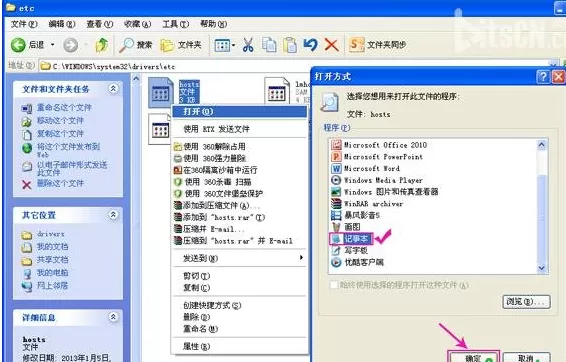Click the Copy toolbar icon
The height and width of the screenshot is (362, 566).
pyautogui.click(x=269, y=45)
